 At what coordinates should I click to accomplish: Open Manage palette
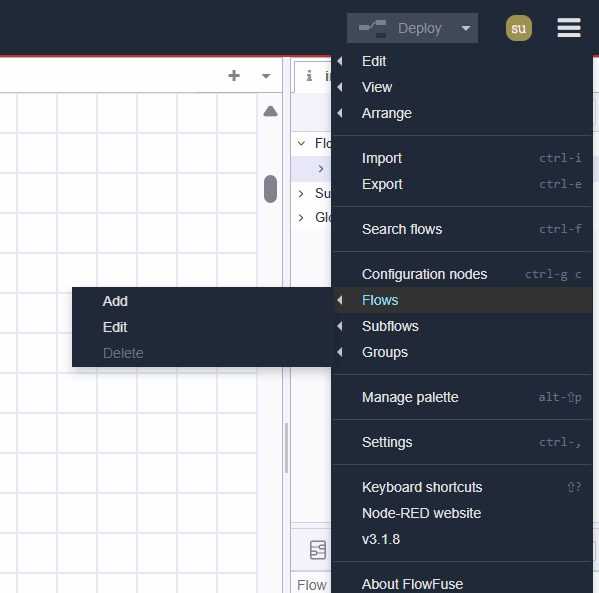(x=462, y=397)
